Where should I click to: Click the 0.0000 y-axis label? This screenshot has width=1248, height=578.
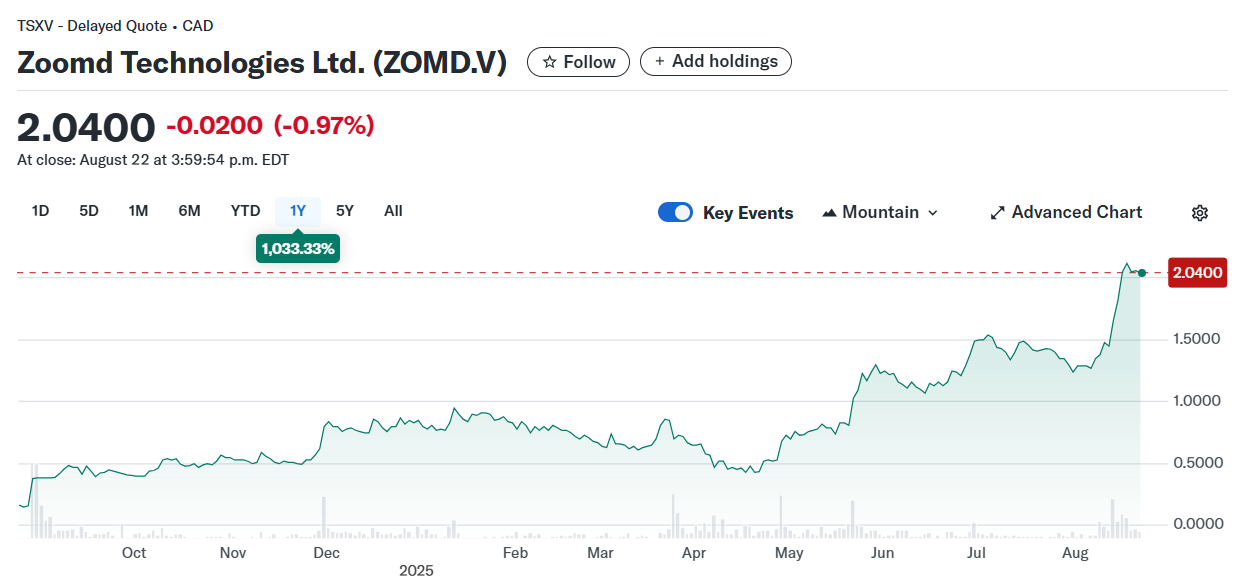click(1196, 524)
